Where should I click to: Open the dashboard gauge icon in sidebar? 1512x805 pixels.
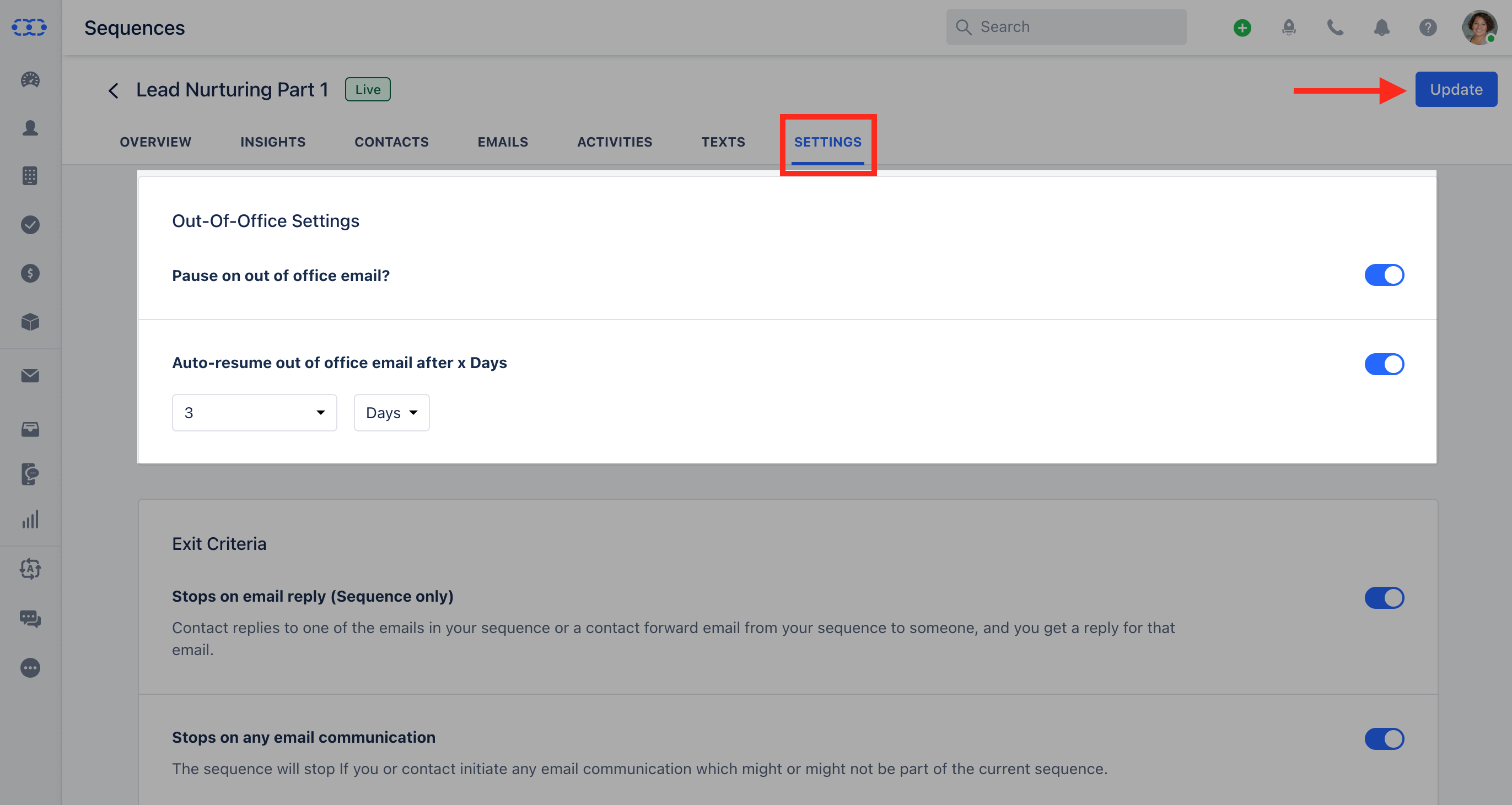(30, 79)
